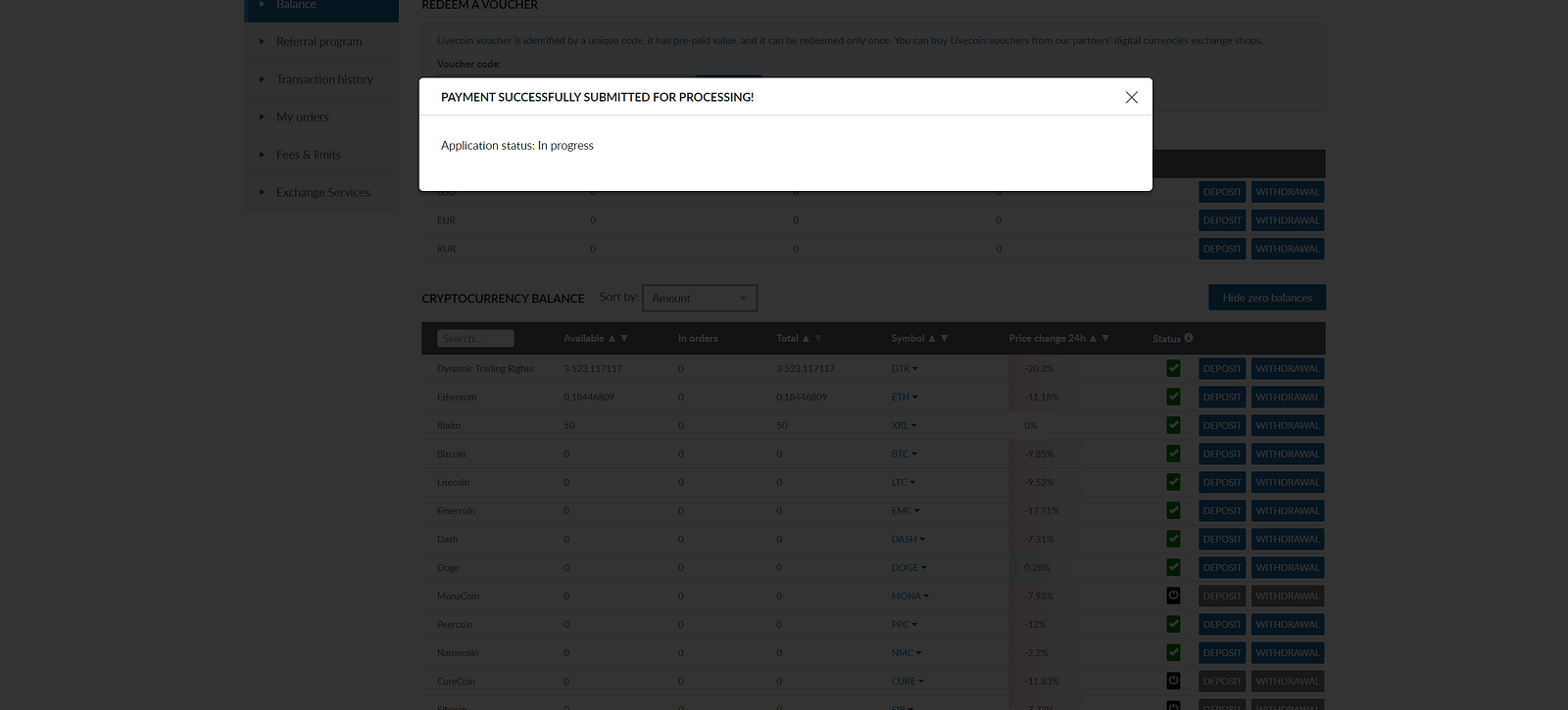
Task: Click WITHDRAWAL for Peercoin
Action: pyautogui.click(x=1288, y=624)
